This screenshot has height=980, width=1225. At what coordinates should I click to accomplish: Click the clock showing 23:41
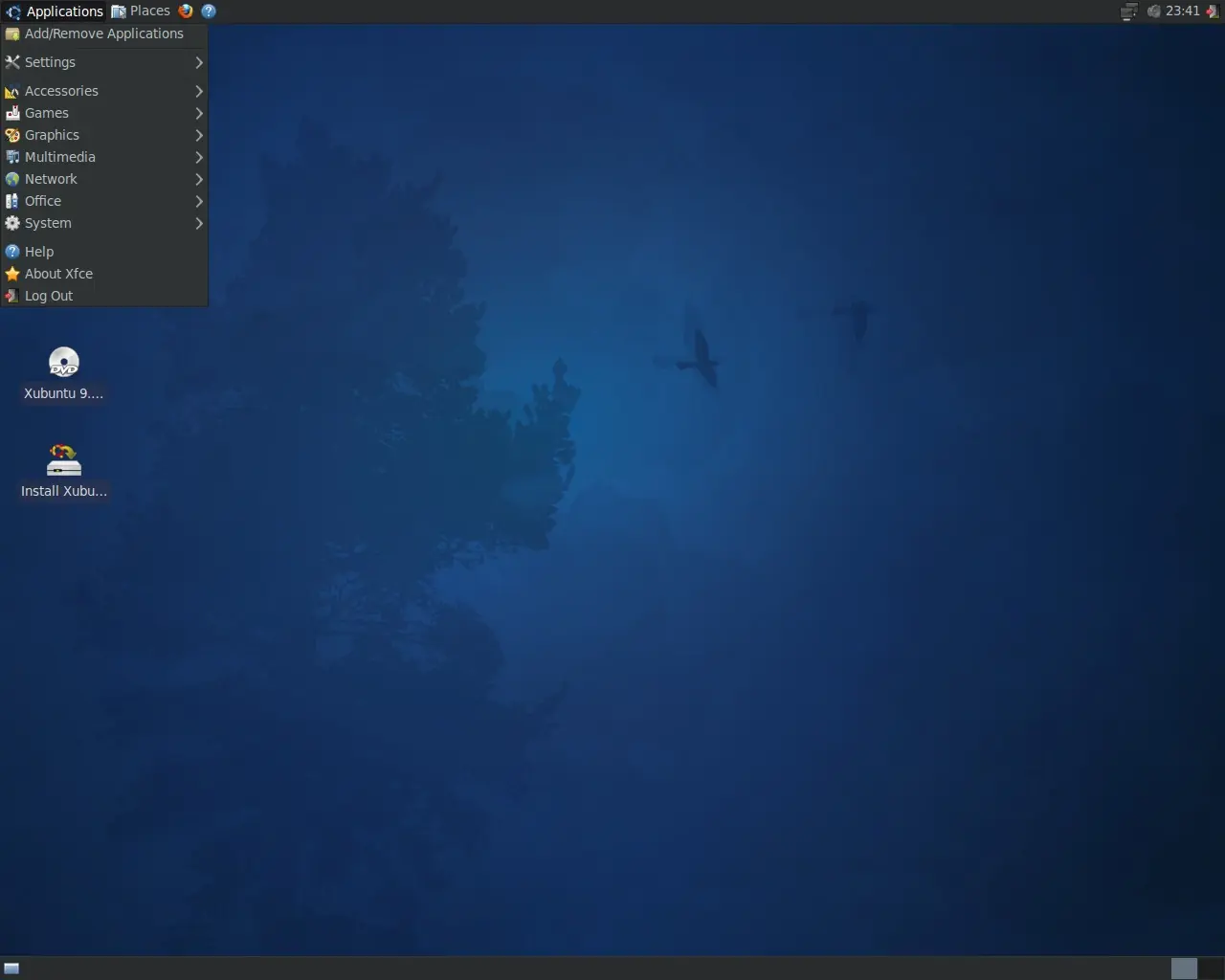[1182, 11]
